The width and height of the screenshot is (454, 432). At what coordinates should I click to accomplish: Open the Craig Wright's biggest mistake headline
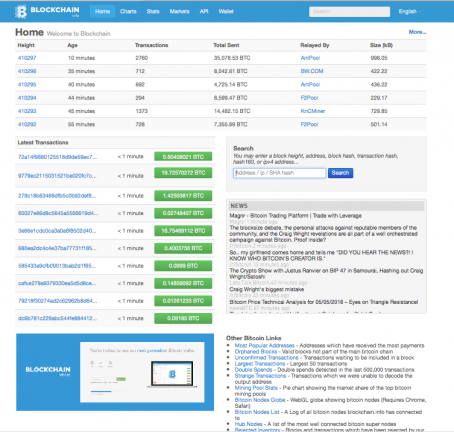tap(267, 289)
